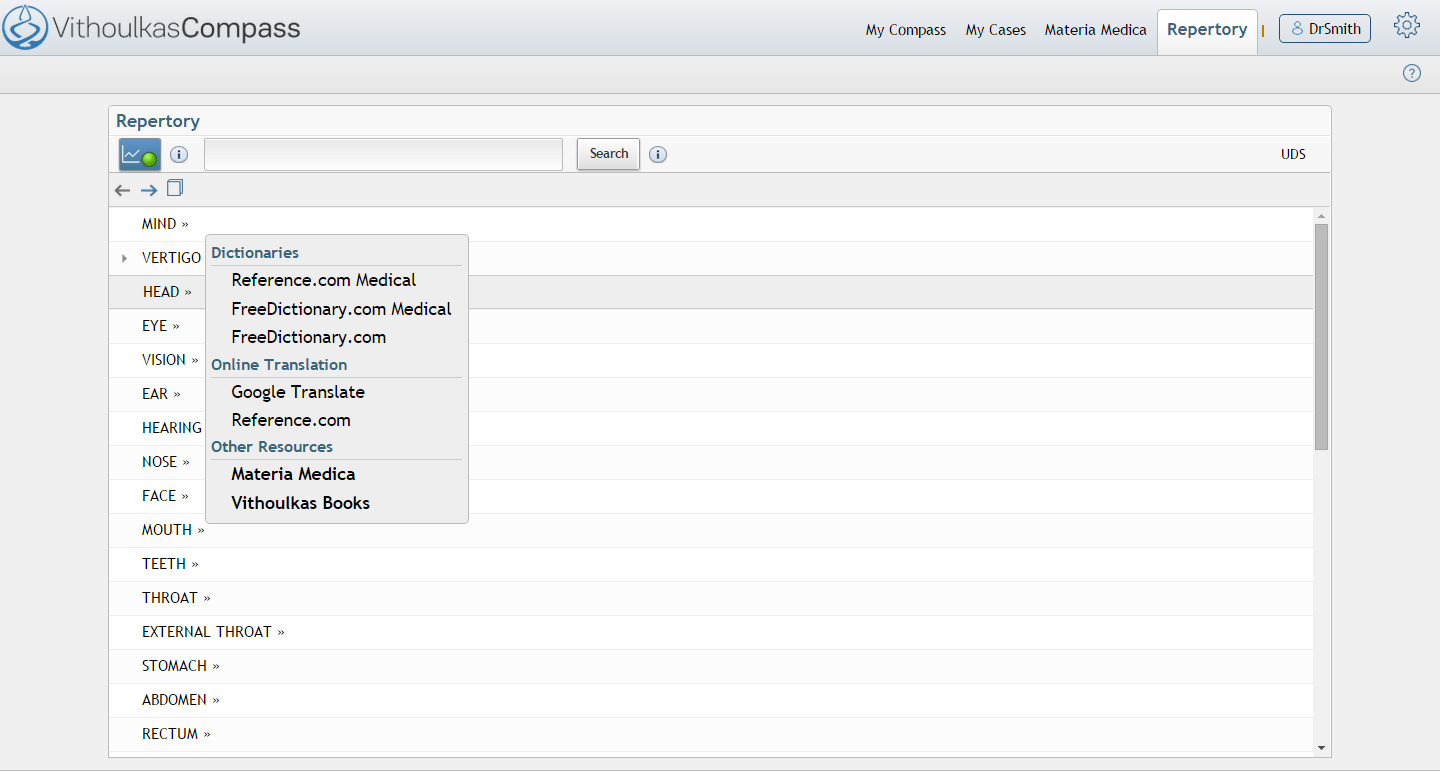The height and width of the screenshot is (771, 1441).
Task: Expand the HEAD chapter
Action: (167, 292)
